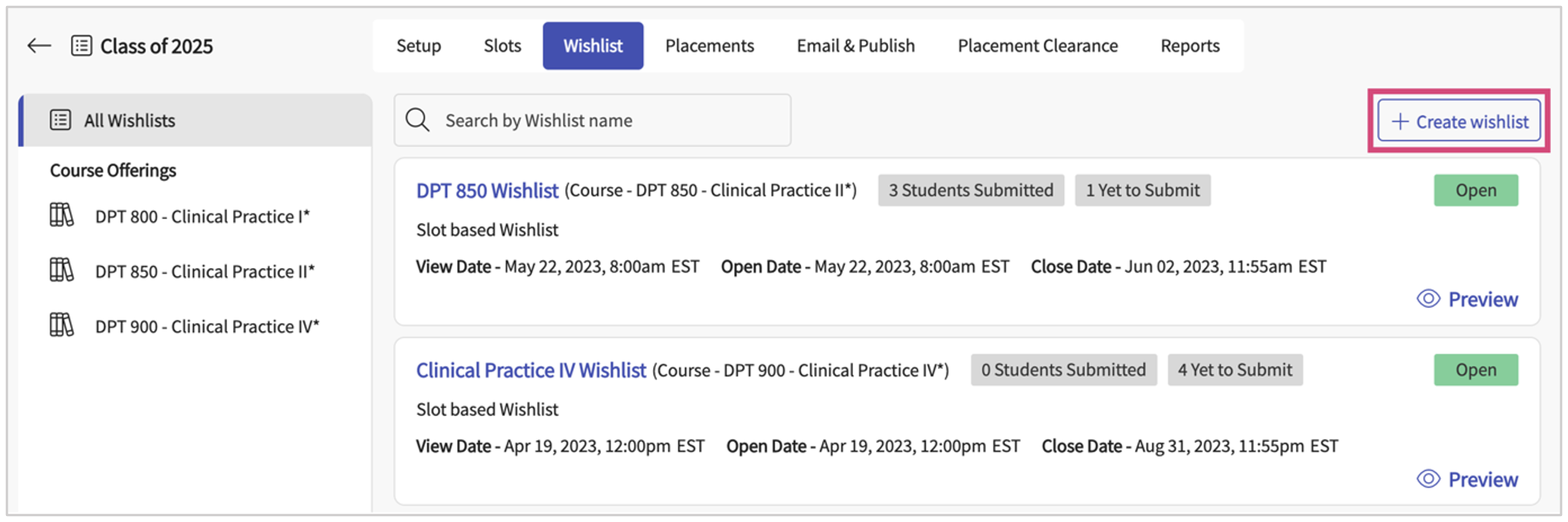Click the list icon beside Class of 2025
1568x522 pixels.
[x=81, y=45]
